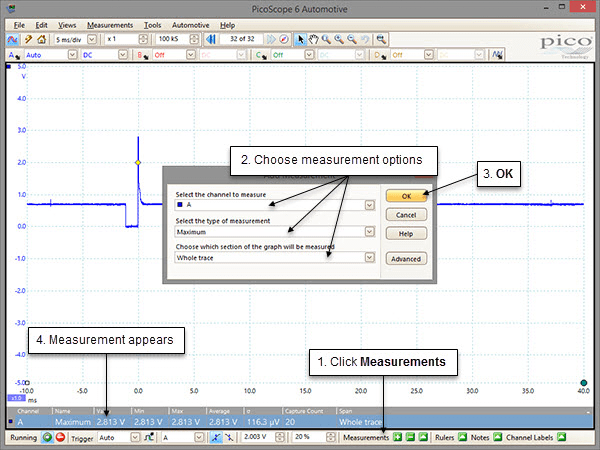The image size is (600, 450).
Task: Click the red Stop capture button
Action: click(60, 437)
